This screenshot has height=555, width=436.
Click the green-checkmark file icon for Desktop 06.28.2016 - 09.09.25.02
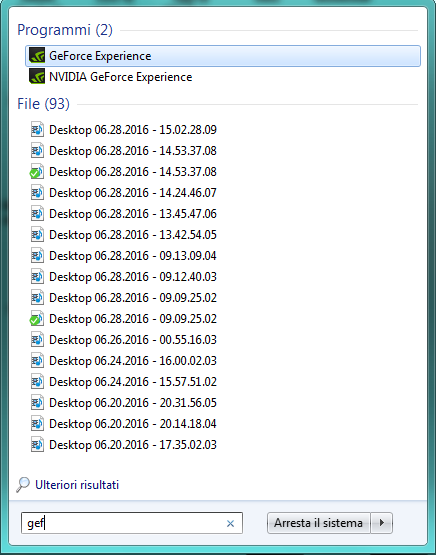pyautogui.click(x=37, y=319)
